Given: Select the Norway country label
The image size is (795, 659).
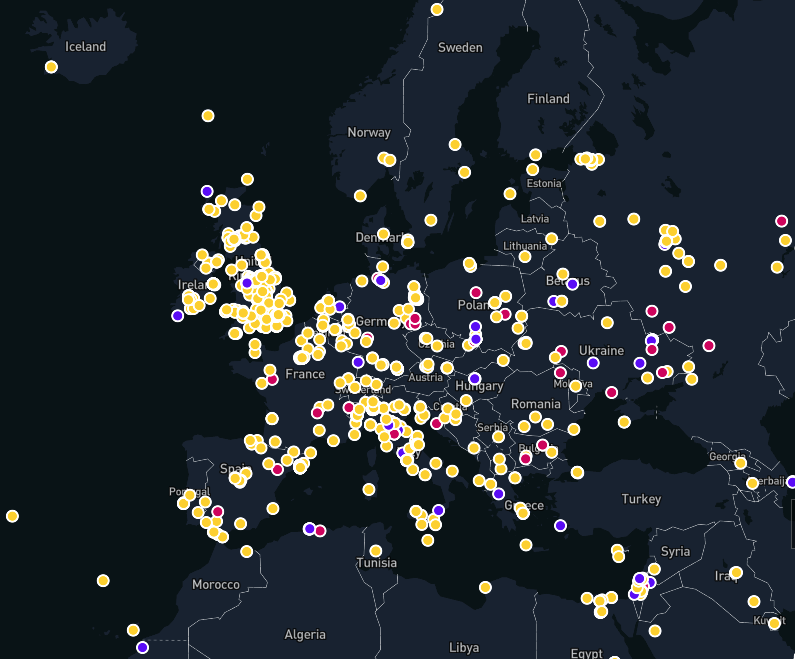Looking at the screenshot, I should 369,132.
